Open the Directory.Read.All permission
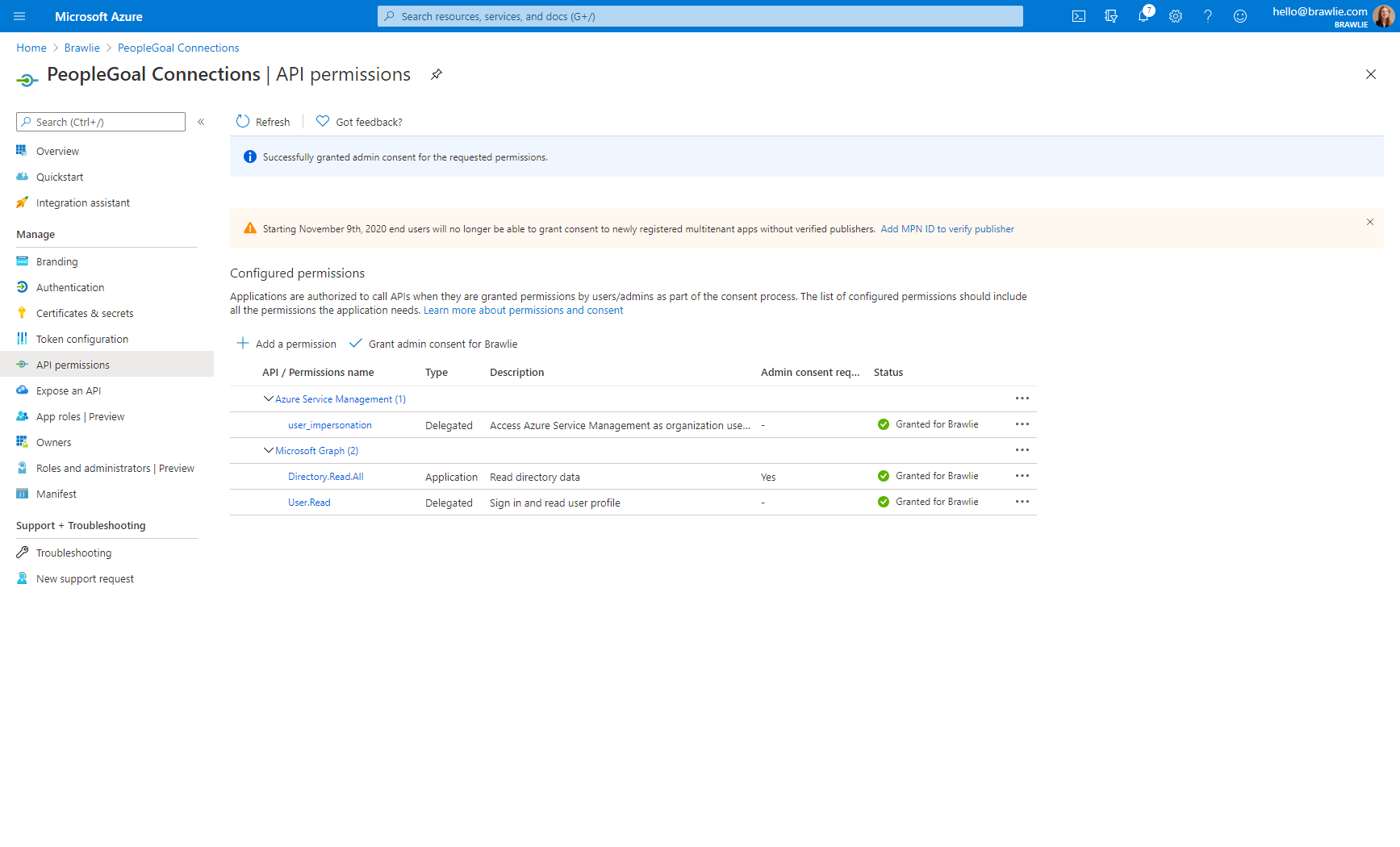1400x847 pixels. click(326, 477)
